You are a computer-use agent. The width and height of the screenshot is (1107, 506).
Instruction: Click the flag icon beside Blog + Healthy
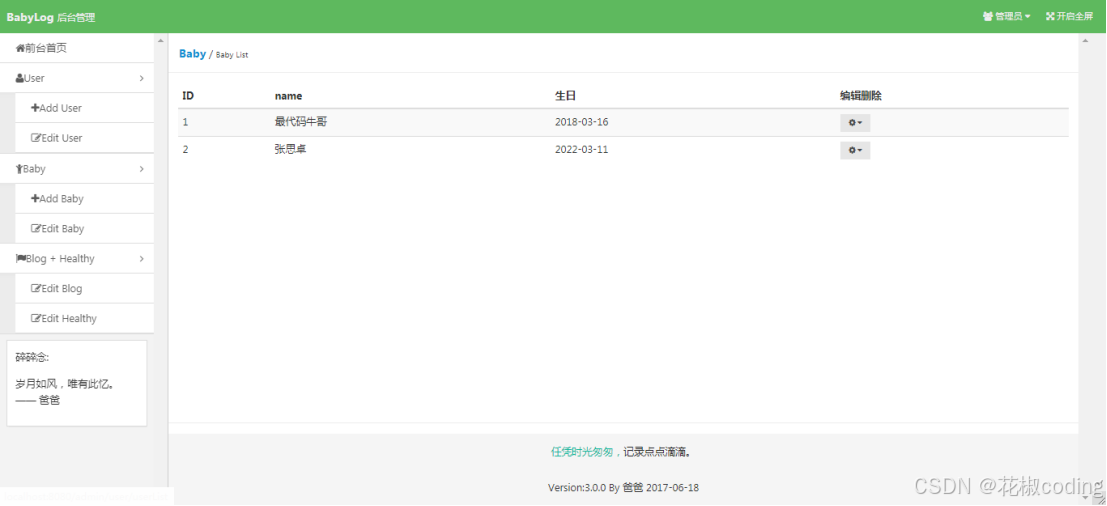[x=20, y=258]
